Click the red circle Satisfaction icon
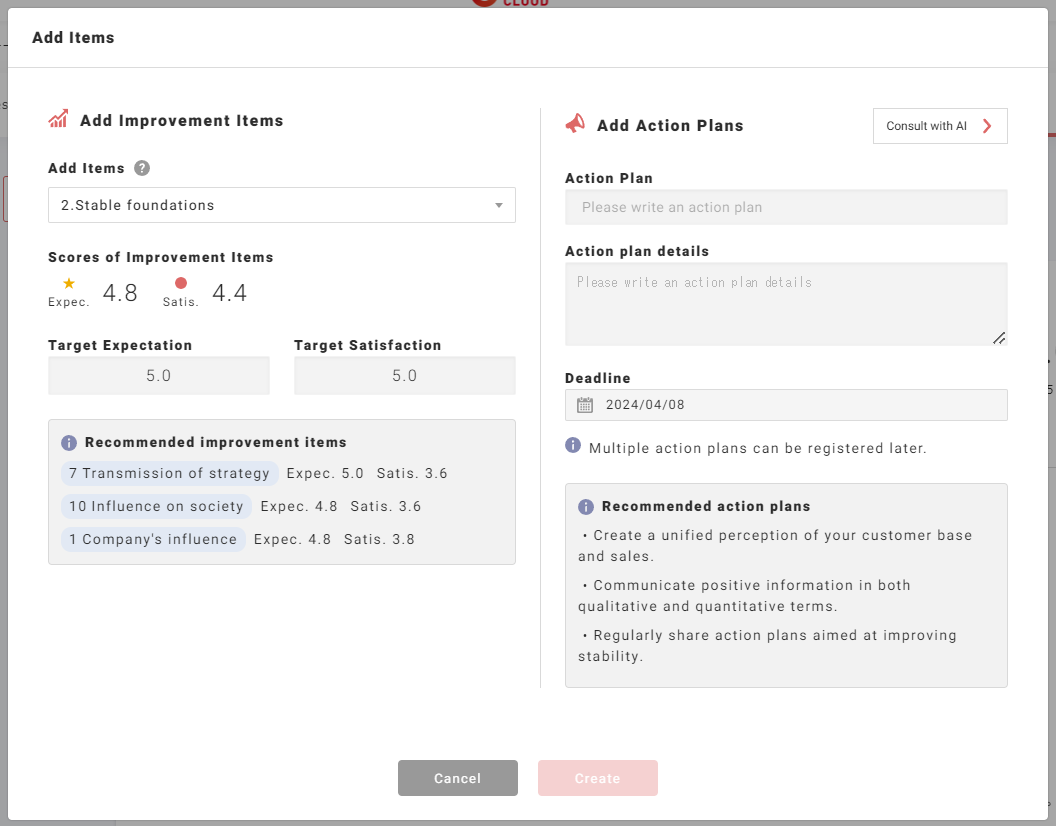Viewport: 1056px width, 826px height. pos(181,284)
